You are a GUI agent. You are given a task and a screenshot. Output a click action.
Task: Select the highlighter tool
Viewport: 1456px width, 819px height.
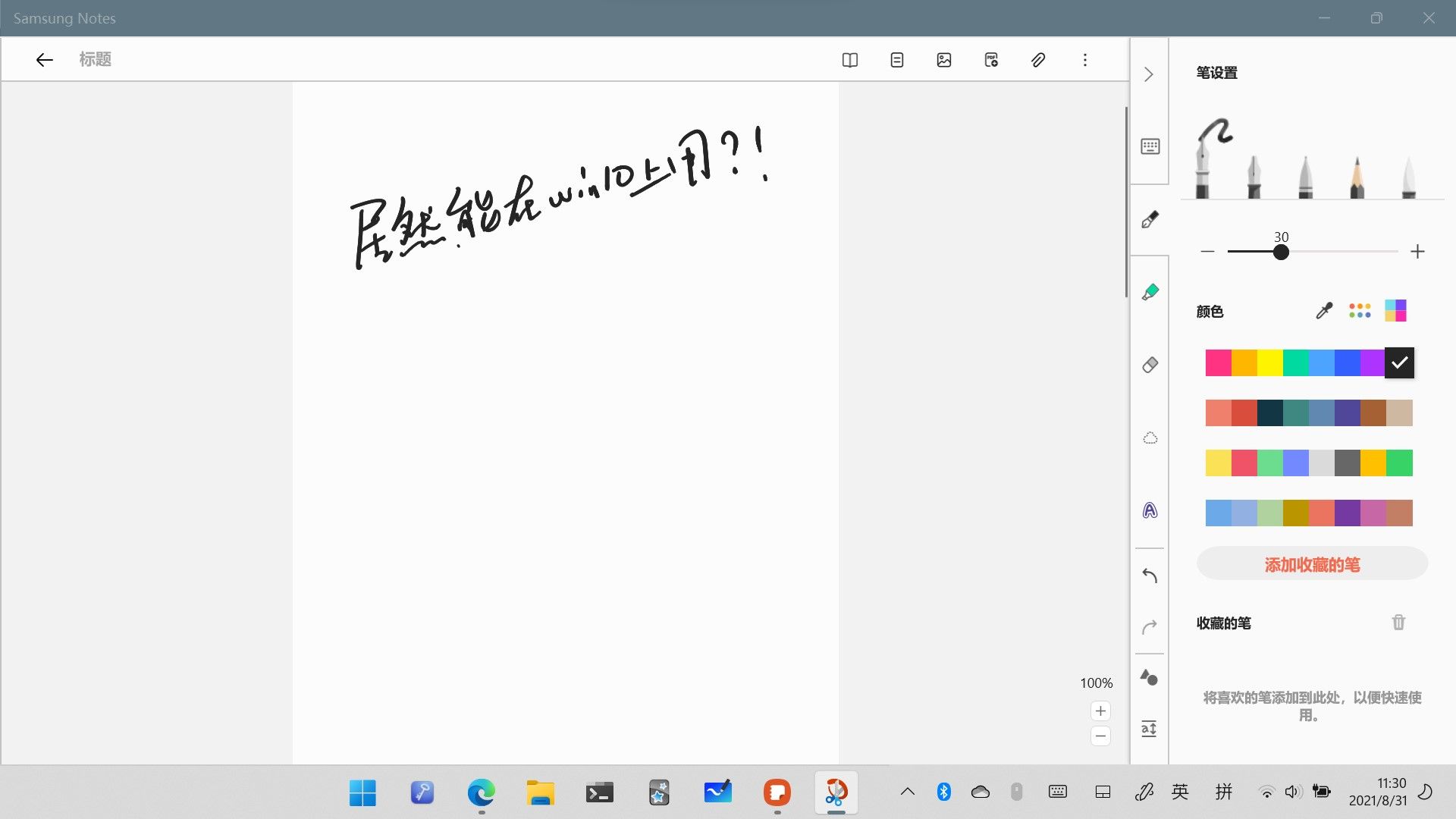click(x=1150, y=292)
